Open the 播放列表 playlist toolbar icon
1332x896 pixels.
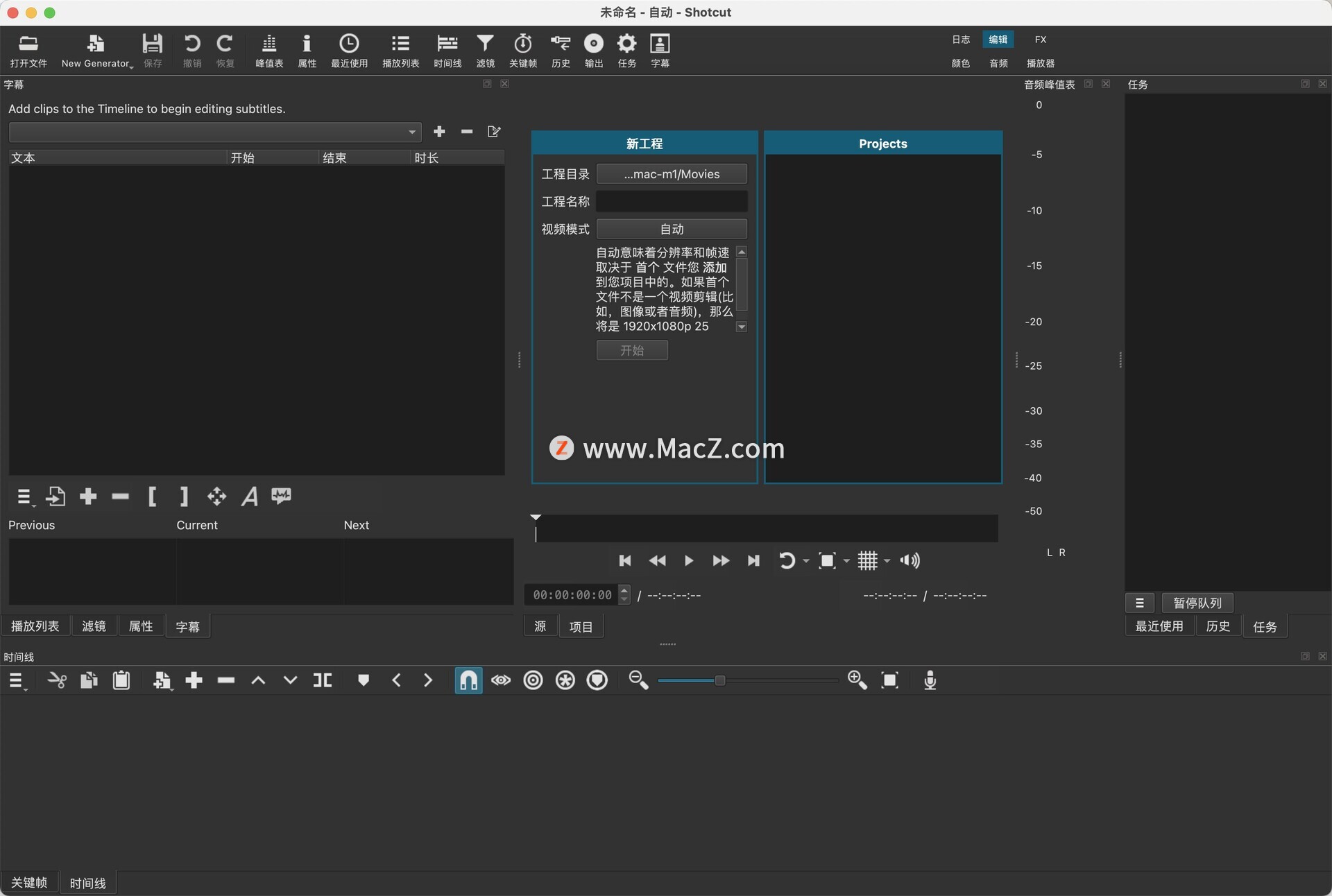[400, 51]
